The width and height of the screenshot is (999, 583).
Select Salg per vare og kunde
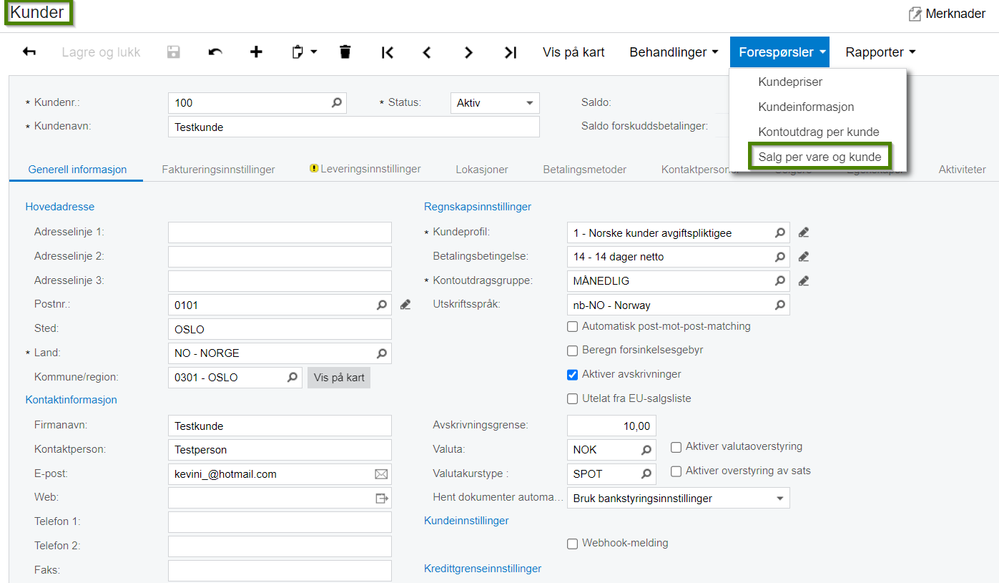pyautogui.click(x=819, y=157)
